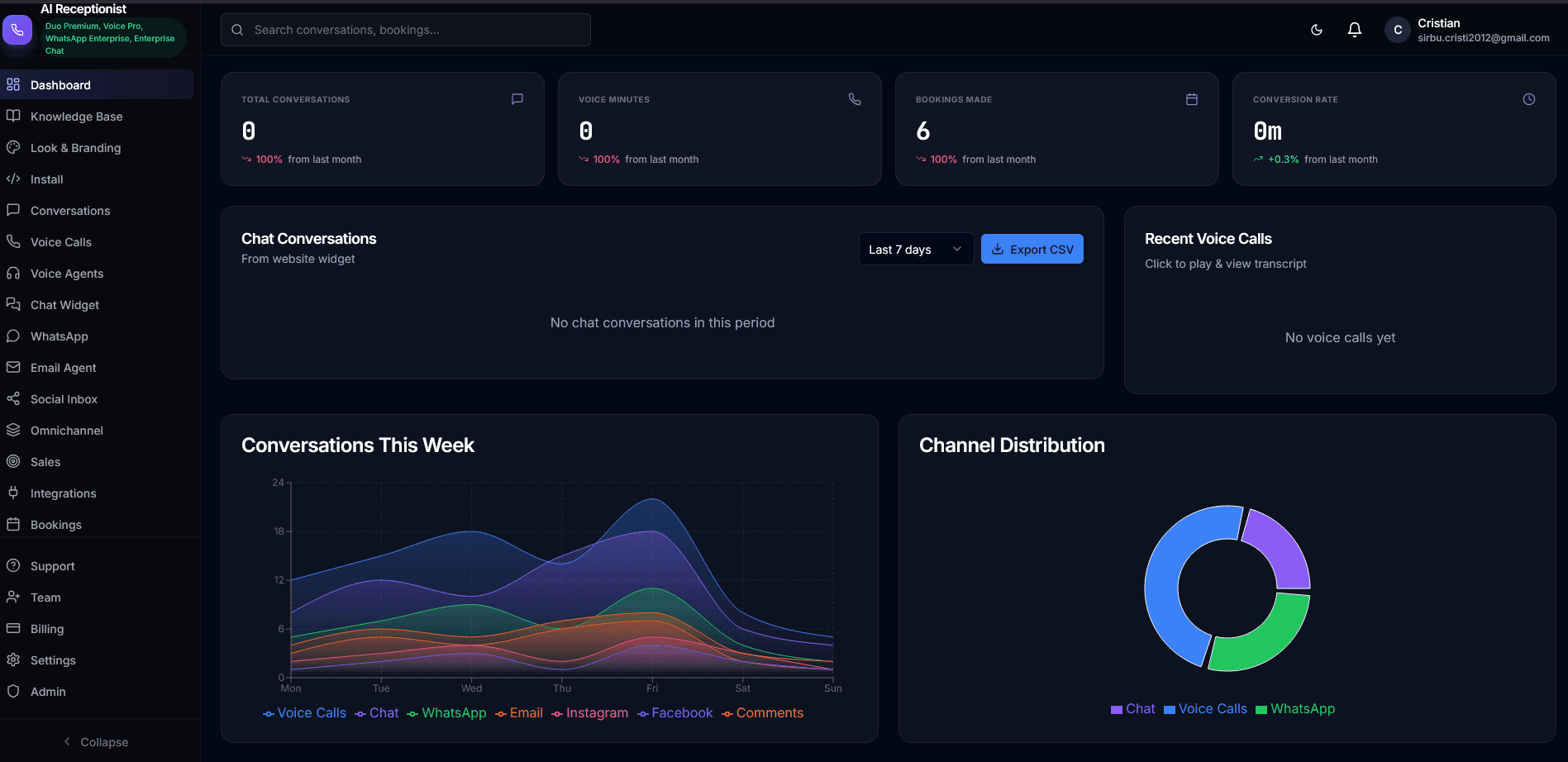Open Voice Agents section
Image resolution: width=1568 pixels, height=762 pixels.
[x=97, y=273]
